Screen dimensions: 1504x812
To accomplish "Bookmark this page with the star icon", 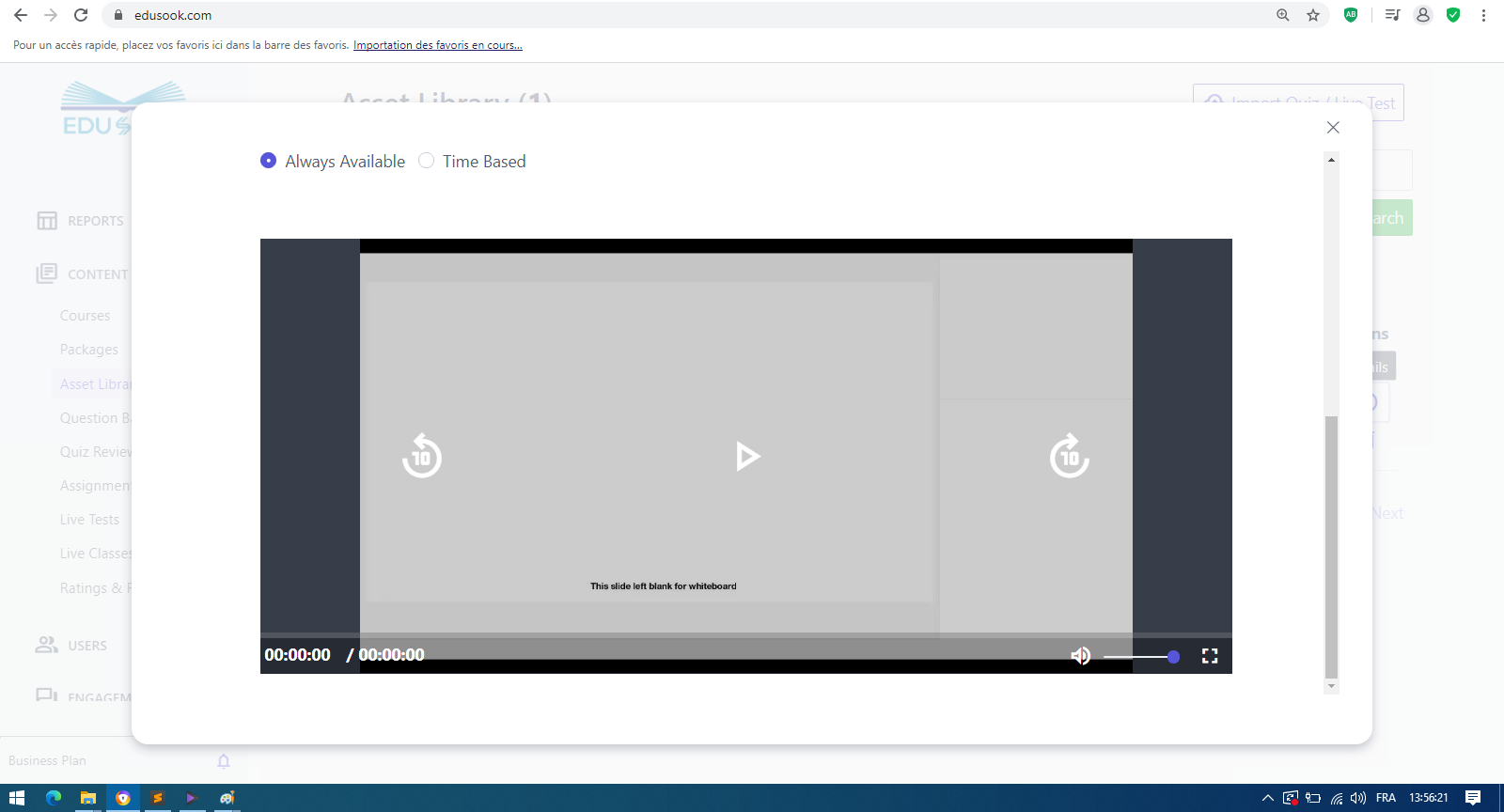I will point(1313,15).
